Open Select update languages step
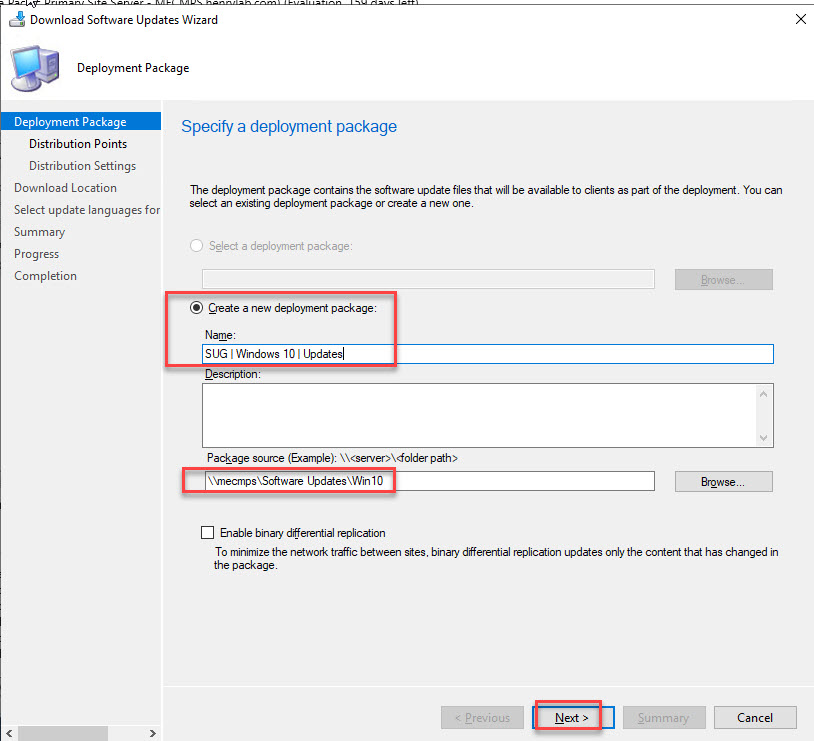 click(x=86, y=210)
